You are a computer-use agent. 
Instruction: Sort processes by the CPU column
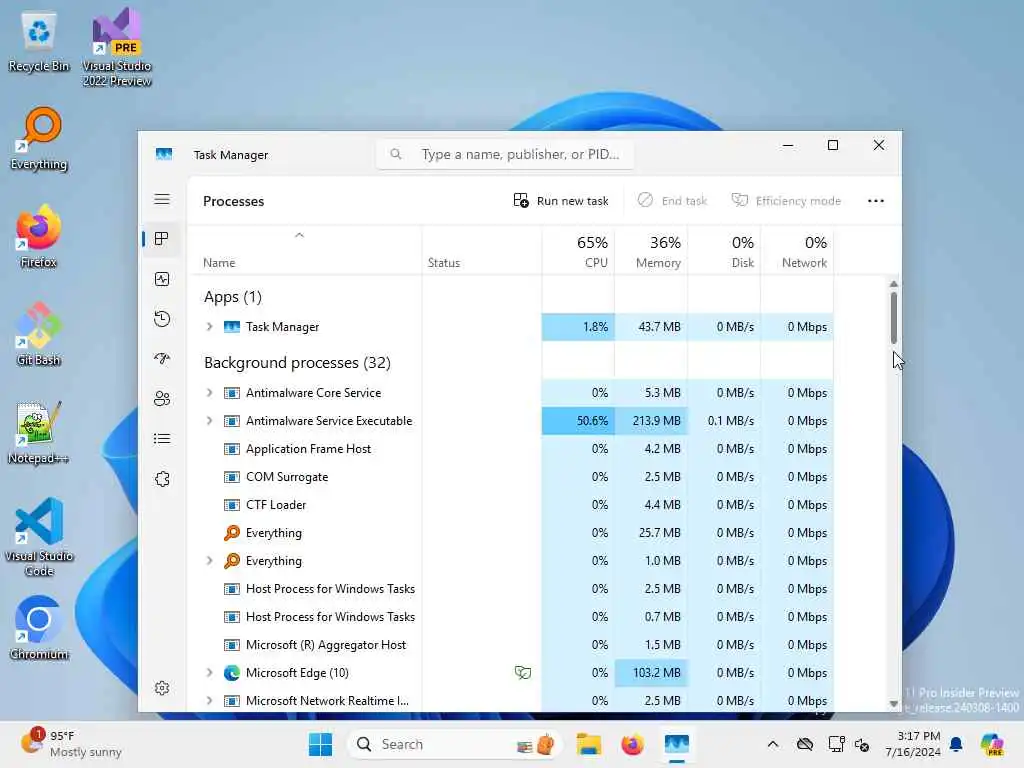click(x=578, y=251)
